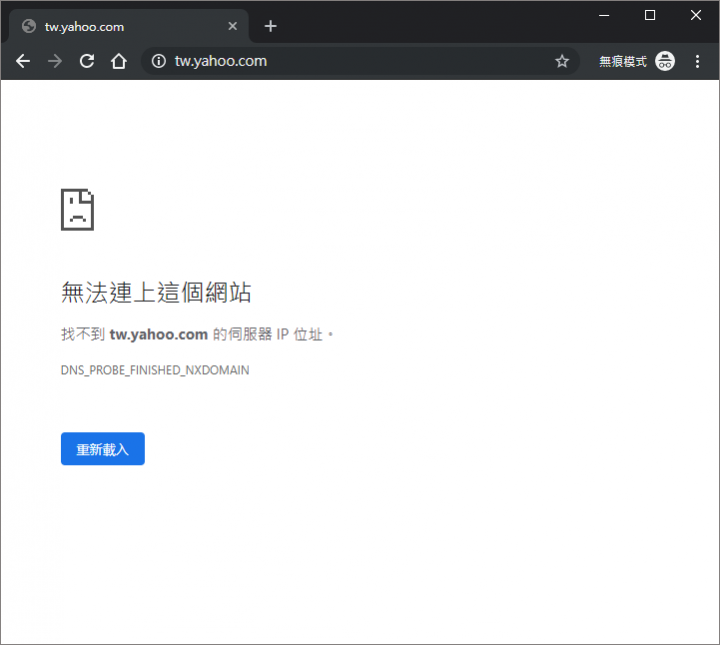Bookmark this page with the star icon
Image resolution: width=720 pixels, height=645 pixels.
pyautogui.click(x=562, y=61)
